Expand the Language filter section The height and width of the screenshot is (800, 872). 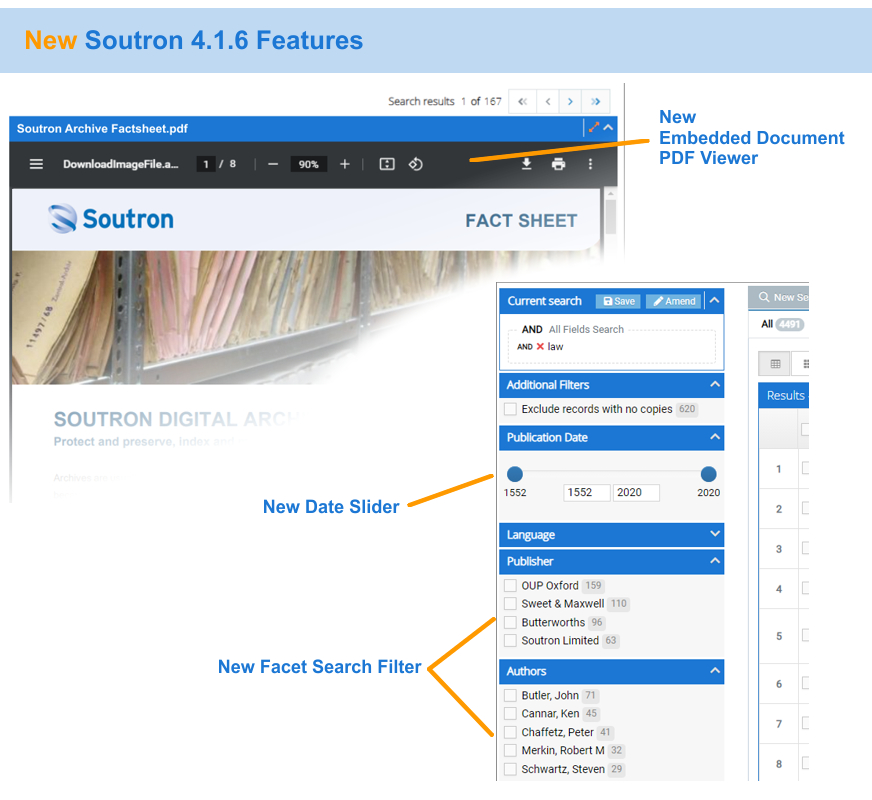[715, 534]
